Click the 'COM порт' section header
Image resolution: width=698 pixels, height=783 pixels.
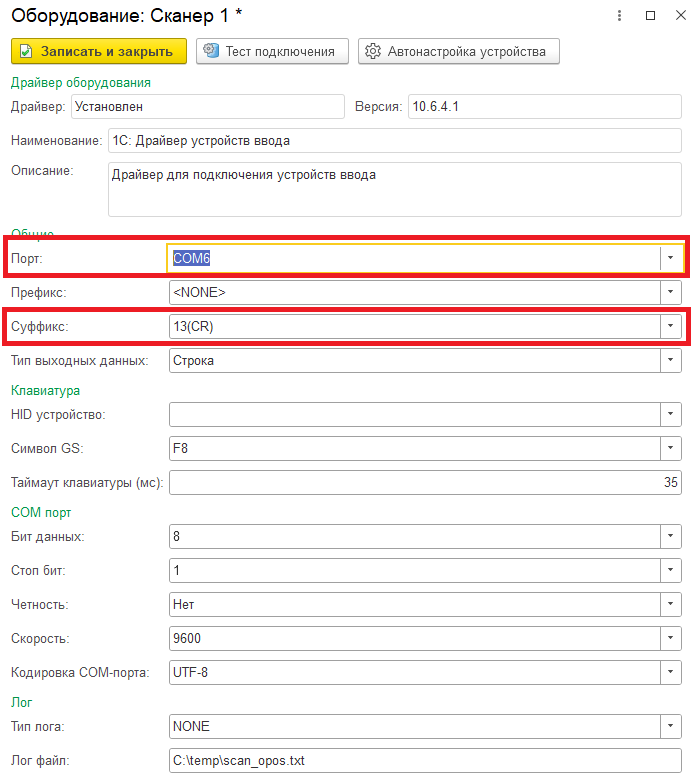tap(41, 512)
